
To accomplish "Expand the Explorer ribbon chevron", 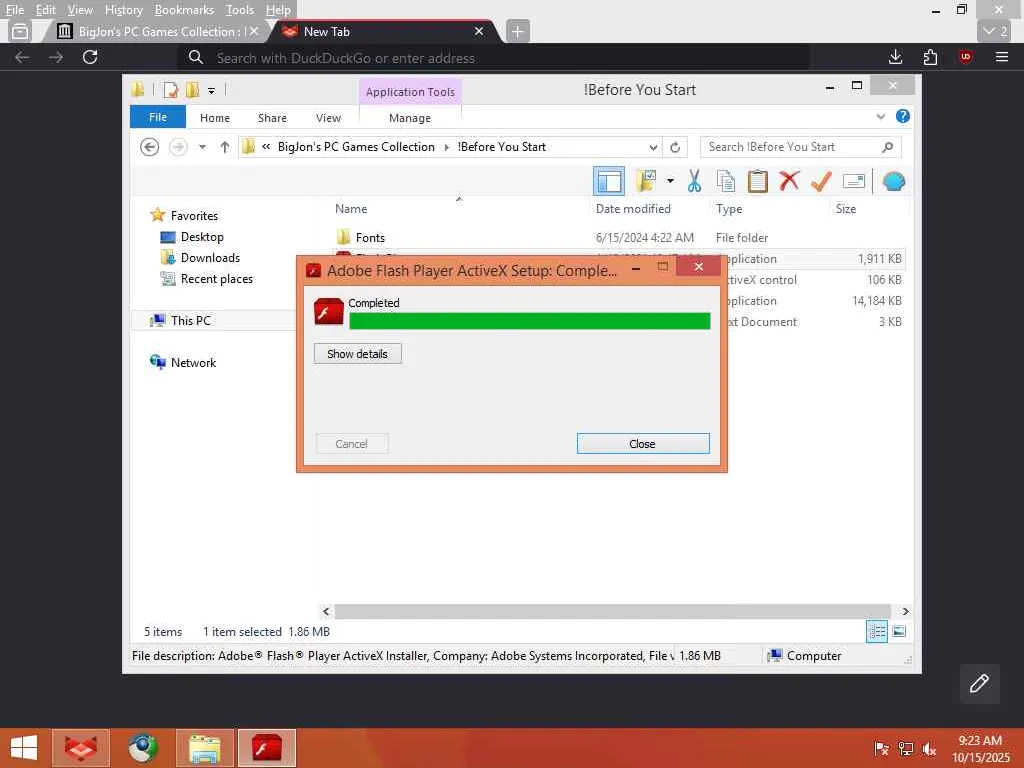I will pyautogui.click(x=880, y=117).
